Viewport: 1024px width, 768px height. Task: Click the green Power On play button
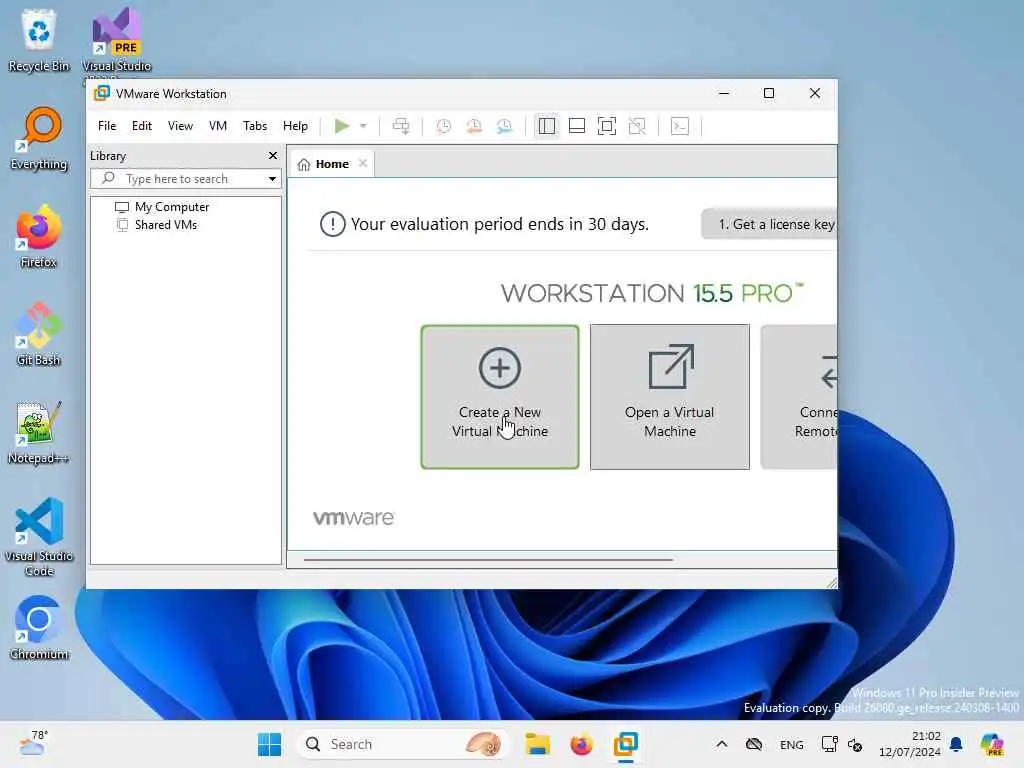(342, 126)
